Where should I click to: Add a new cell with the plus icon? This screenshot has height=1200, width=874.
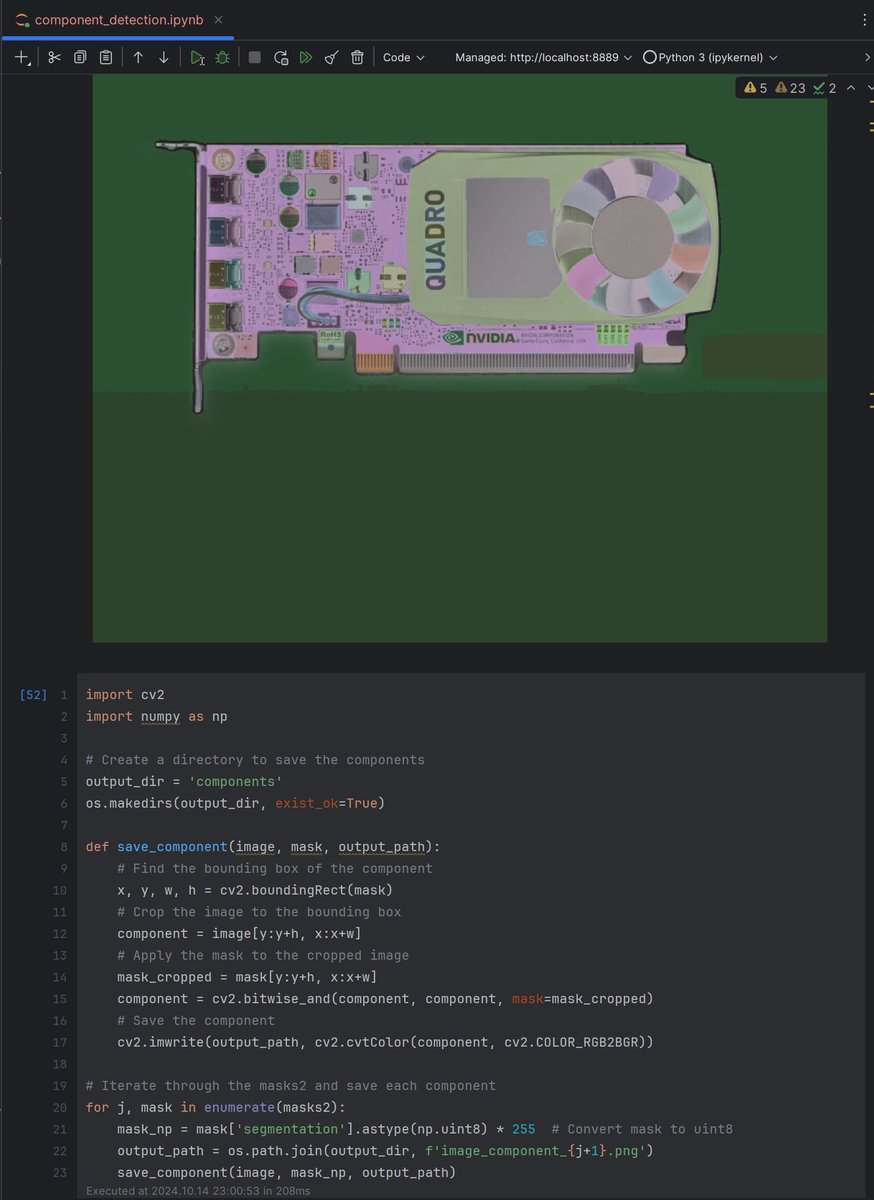(x=22, y=58)
